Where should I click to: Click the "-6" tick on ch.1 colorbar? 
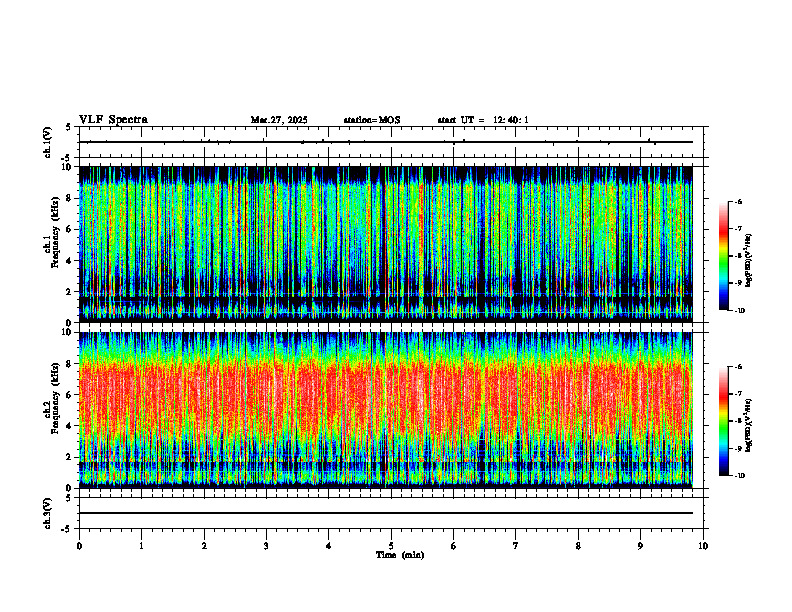pyautogui.click(x=737, y=201)
